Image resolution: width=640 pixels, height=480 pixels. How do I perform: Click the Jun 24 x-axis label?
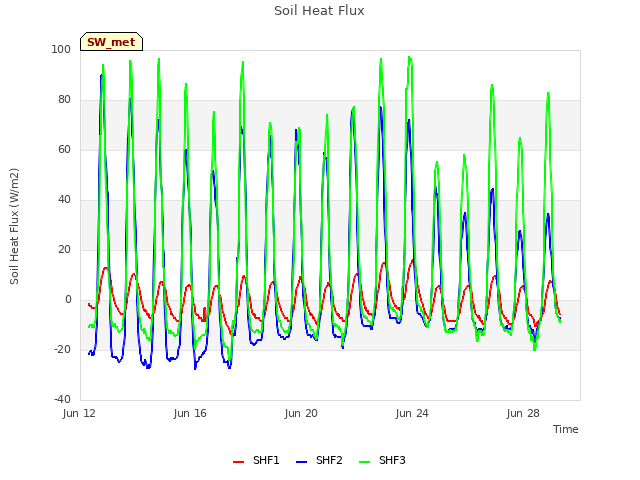coord(412,413)
